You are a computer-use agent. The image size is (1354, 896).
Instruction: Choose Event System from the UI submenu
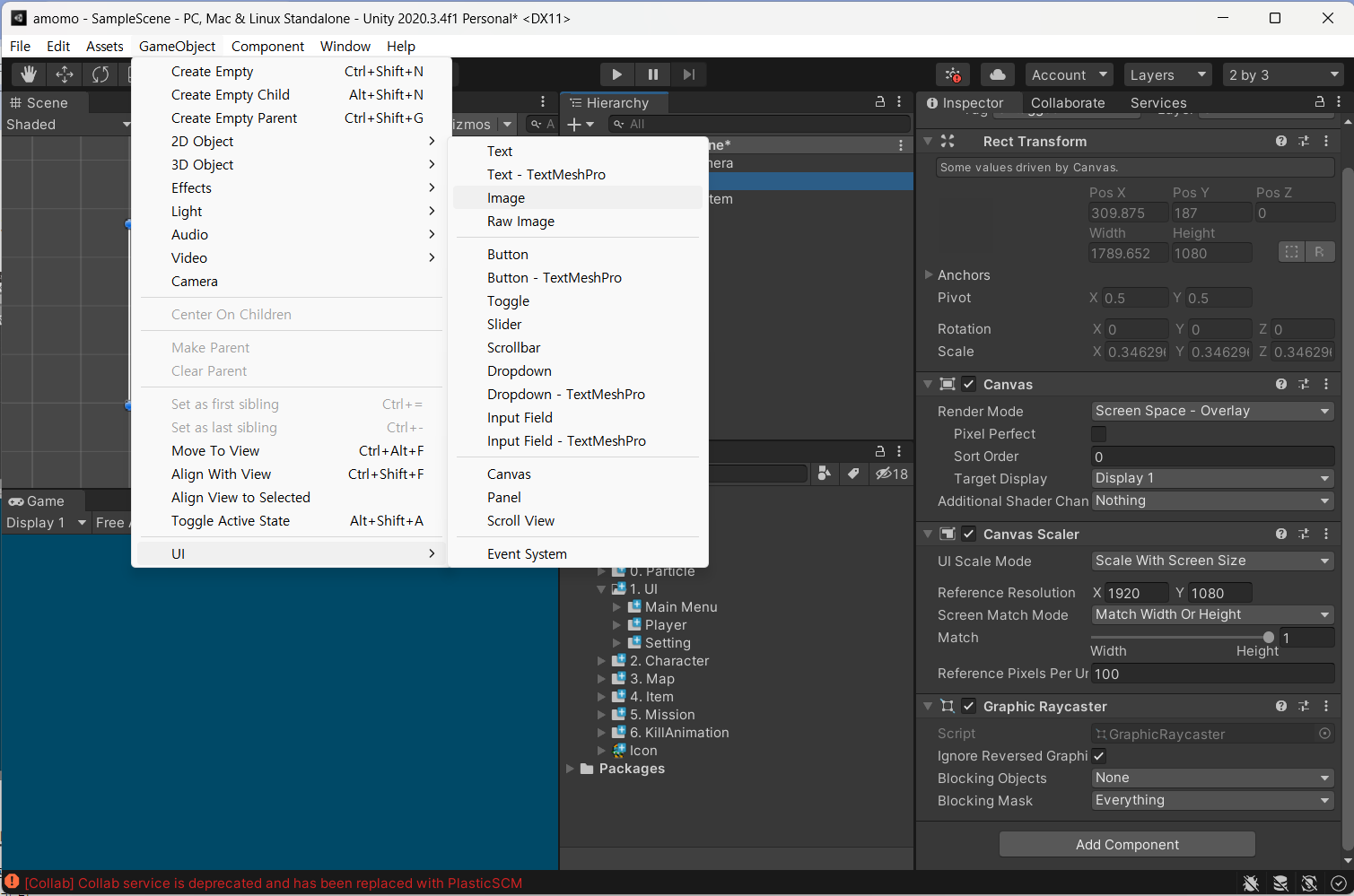578,553
